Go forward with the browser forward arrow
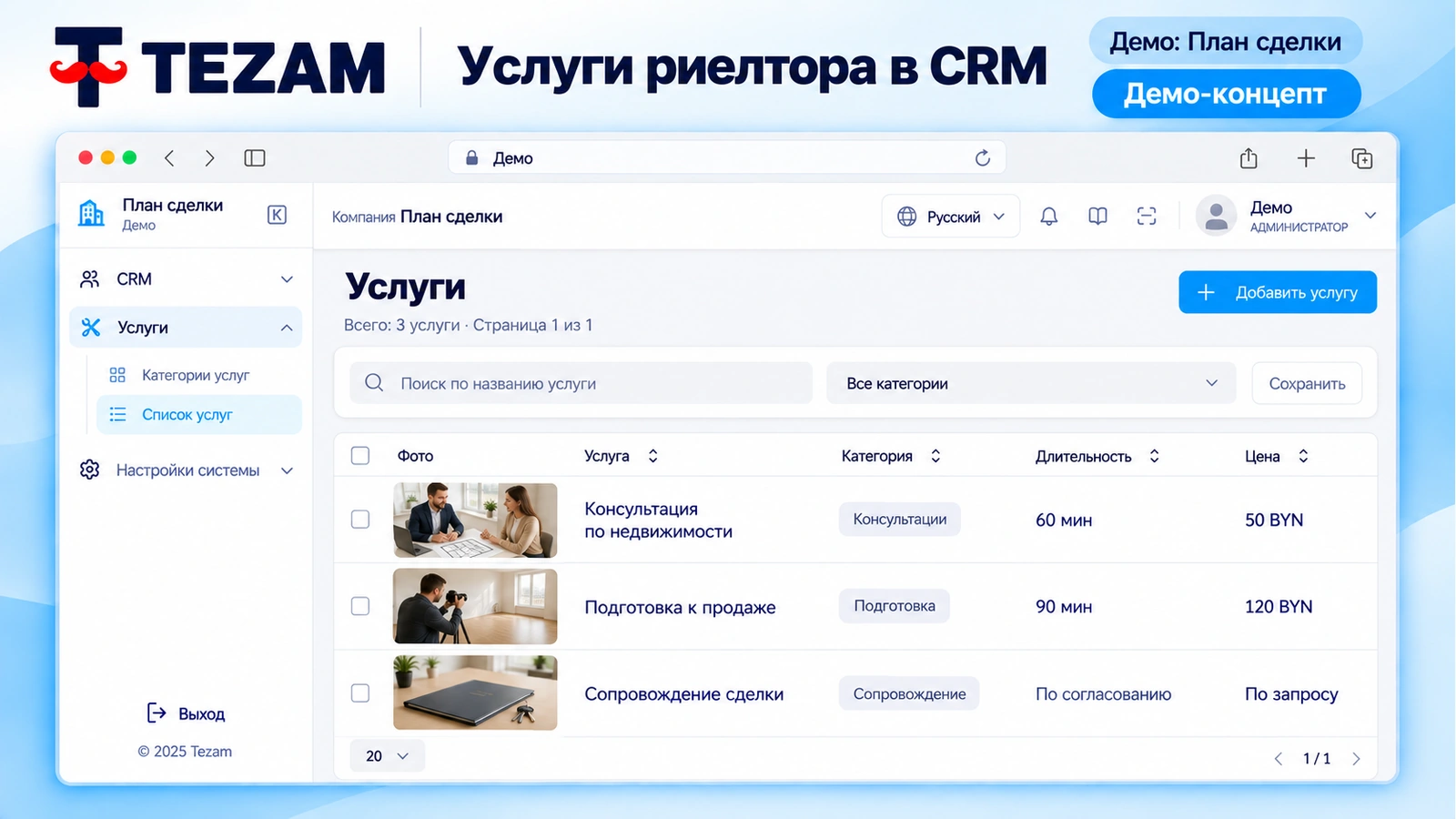 coord(210,158)
